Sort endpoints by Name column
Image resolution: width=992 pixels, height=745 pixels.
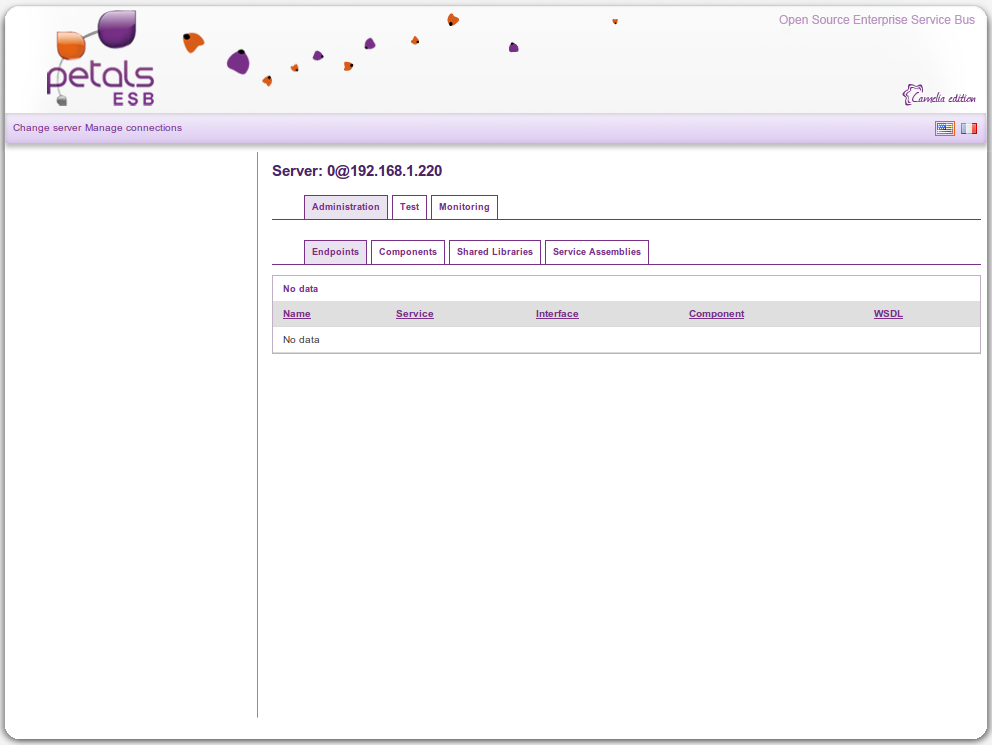pos(296,314)
